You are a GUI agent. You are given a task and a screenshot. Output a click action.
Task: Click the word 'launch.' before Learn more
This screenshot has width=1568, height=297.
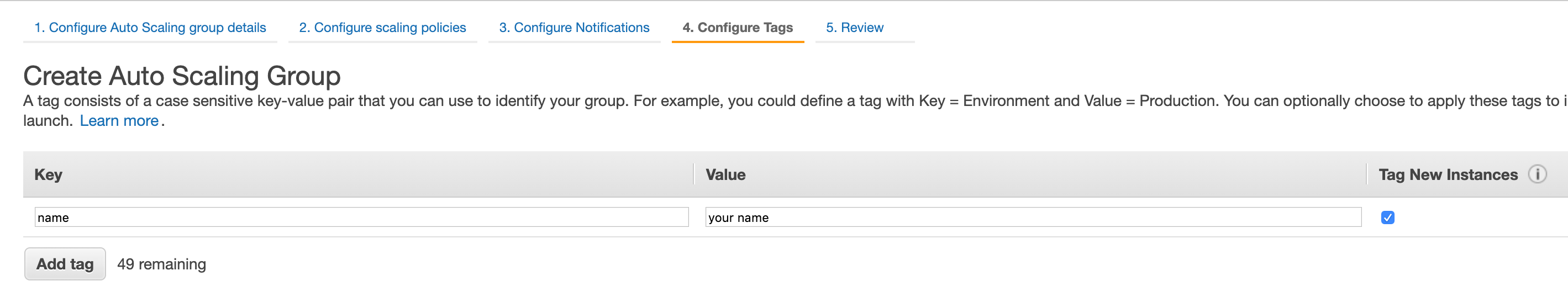click(48, 120)
